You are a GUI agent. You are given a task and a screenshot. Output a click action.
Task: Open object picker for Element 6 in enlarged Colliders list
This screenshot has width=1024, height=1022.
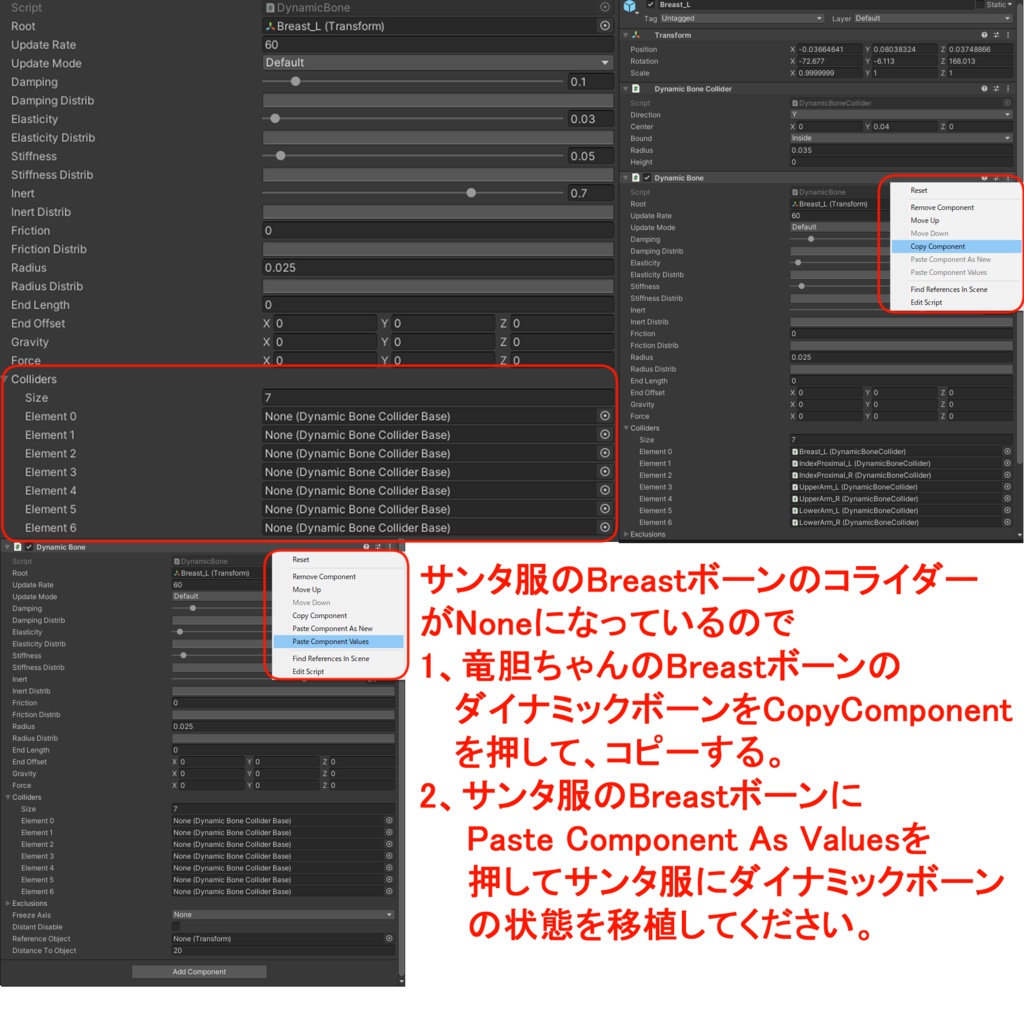pos(605,527)
